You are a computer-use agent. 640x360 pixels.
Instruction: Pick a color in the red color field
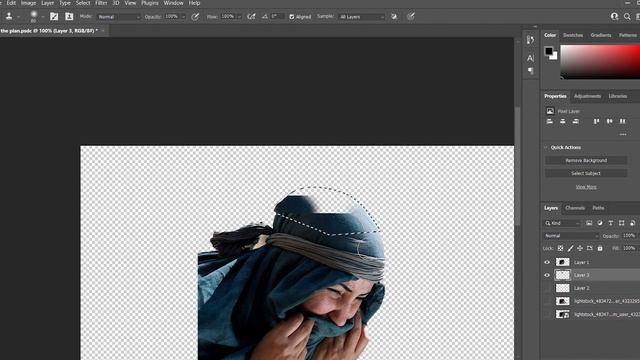pyautogui.click(x=600, y=61)
